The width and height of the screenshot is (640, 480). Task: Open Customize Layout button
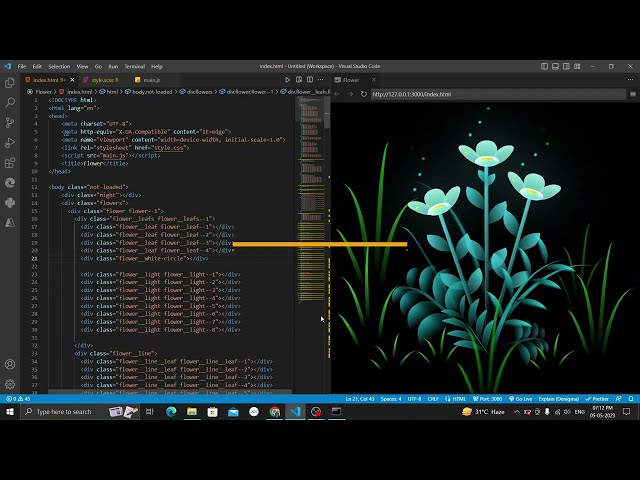(577, 66)
